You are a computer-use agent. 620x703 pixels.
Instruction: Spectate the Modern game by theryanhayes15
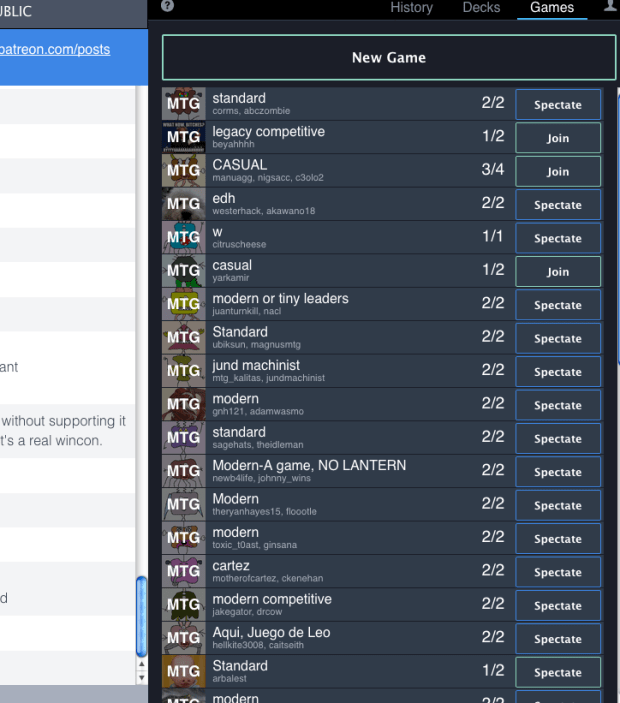click(x=558, y=505)
